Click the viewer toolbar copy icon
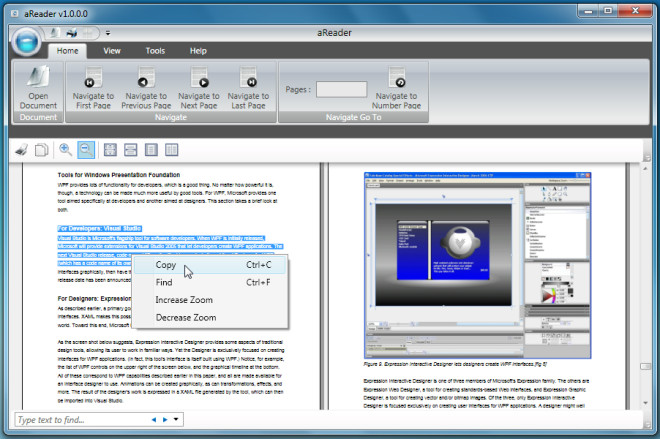660x439 pixels. pos(41,150)
